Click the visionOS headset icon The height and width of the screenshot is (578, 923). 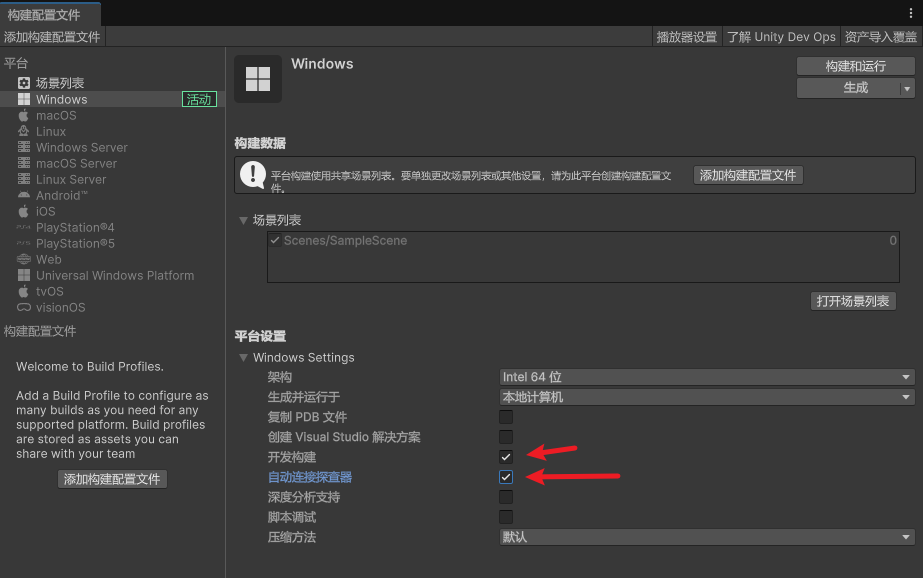[x=24, y=307]
